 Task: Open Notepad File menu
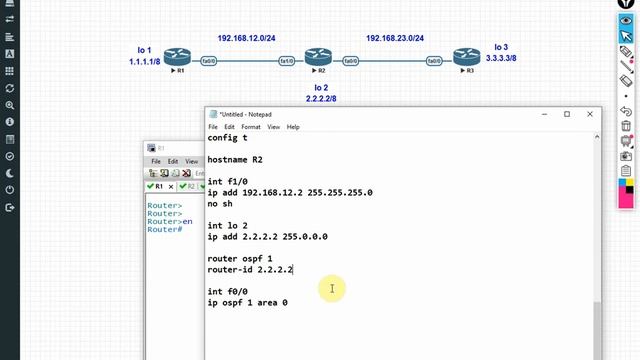[x=213, y=127]
